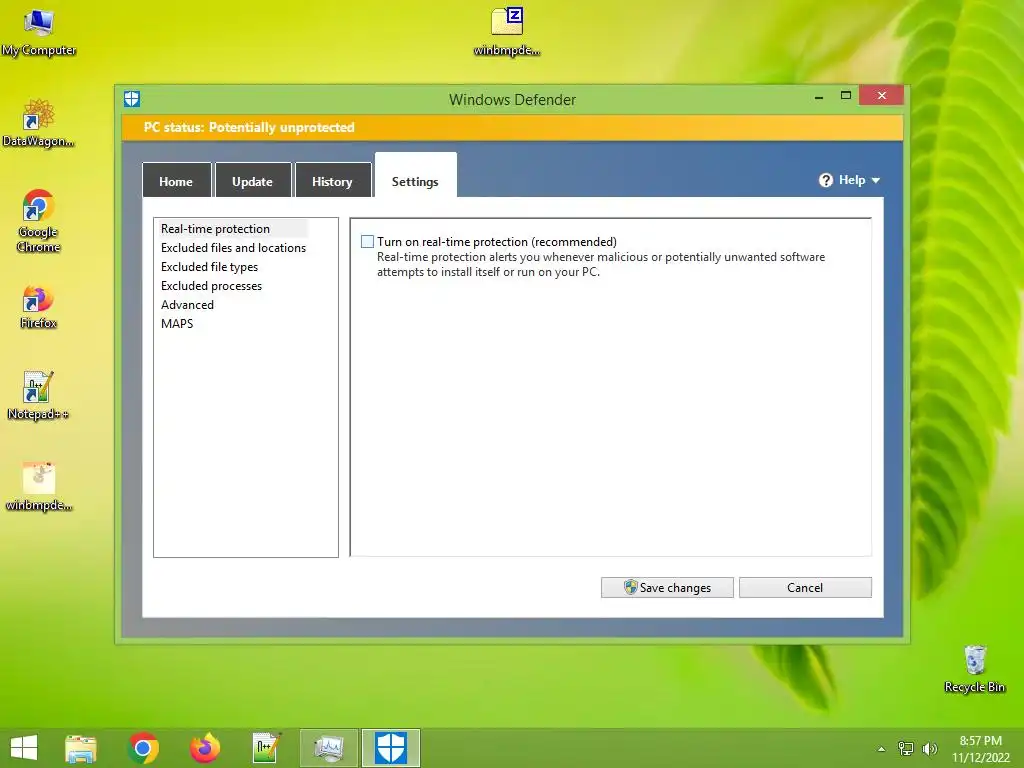Viewport: 1024px width, 768px height.
Task: Click the Cancel button
Action: (805, 587)
